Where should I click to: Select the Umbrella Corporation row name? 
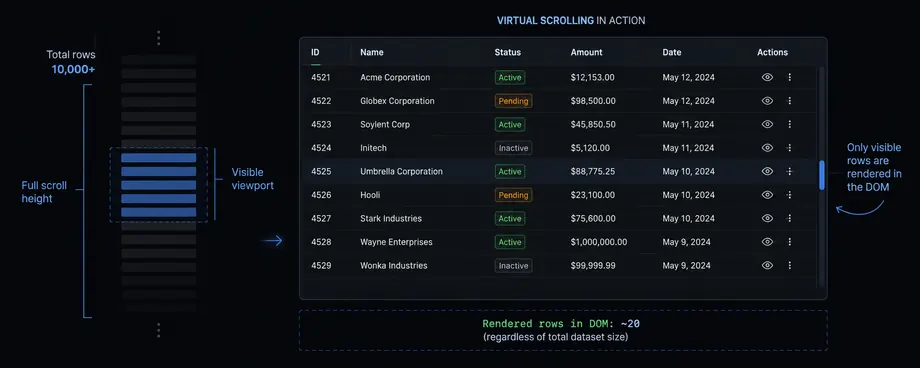click(401, 171)
